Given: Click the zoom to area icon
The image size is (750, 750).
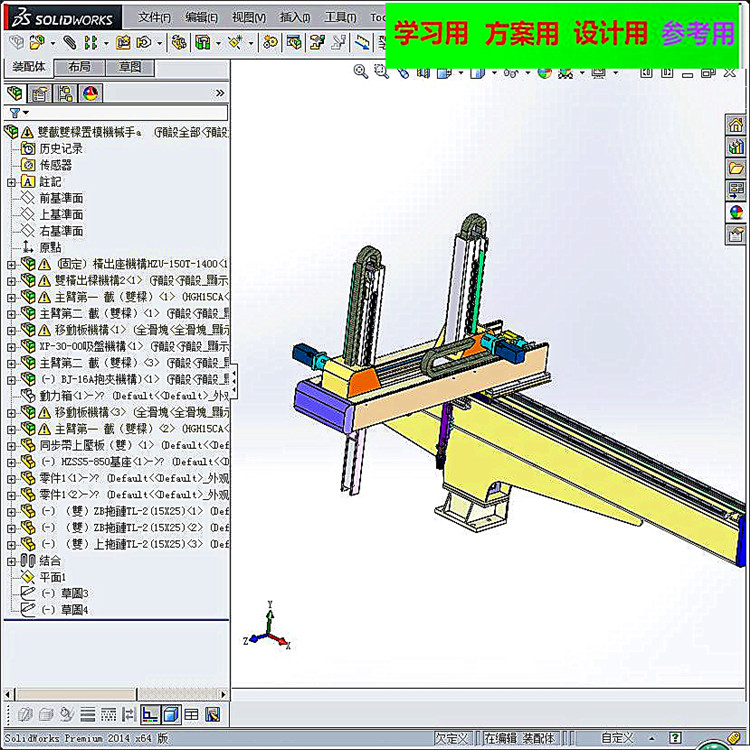Looking at the screenshot, I should 381,72.
